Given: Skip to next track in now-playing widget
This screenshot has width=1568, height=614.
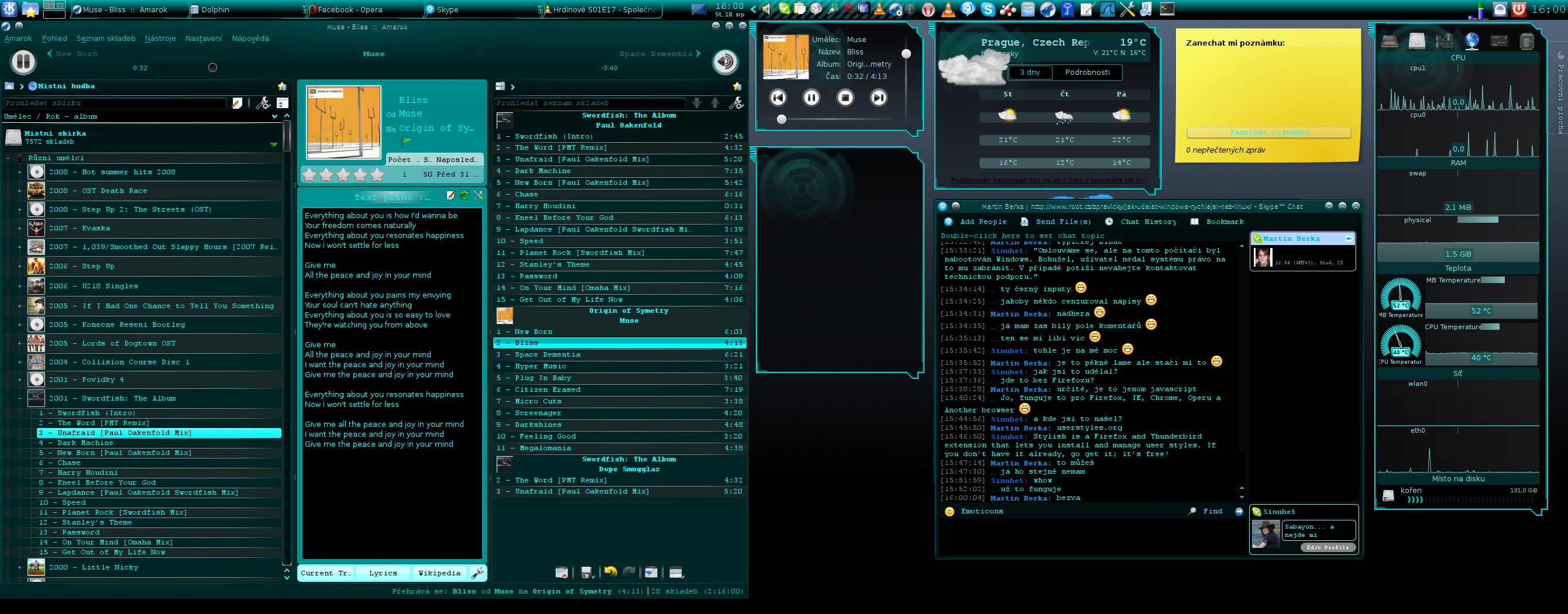Looking at the screenshot, I should tap(879, 98).
